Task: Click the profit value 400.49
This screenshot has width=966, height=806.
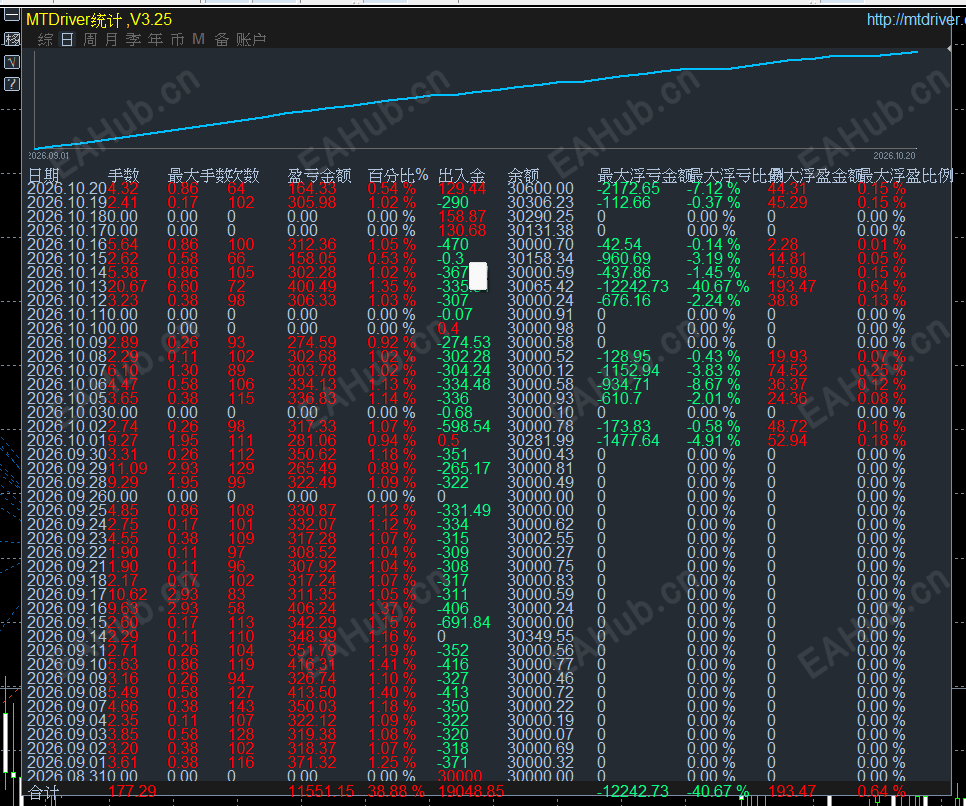Action: point(312,287)
